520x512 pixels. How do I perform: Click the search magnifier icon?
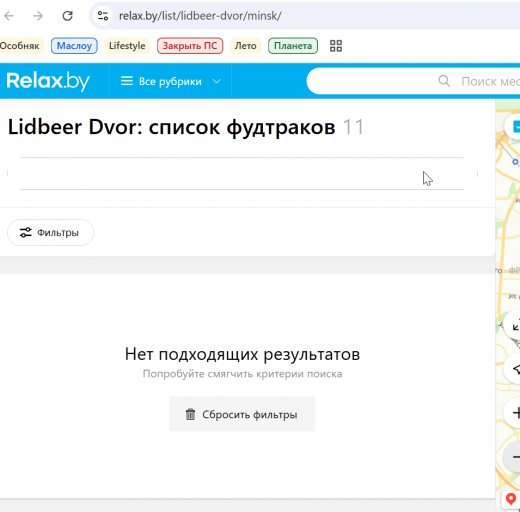pyautogui.click(x=444, y=81)
